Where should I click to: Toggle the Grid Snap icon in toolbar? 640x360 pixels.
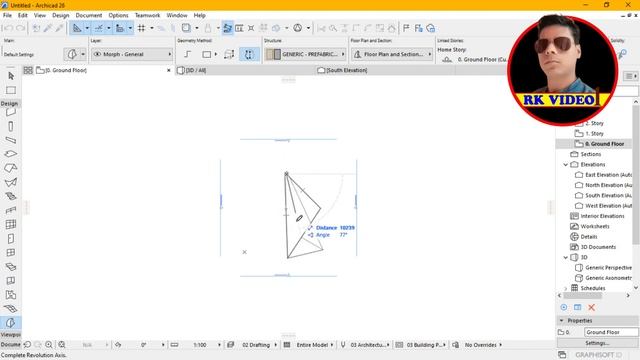(x=142, y=28)
